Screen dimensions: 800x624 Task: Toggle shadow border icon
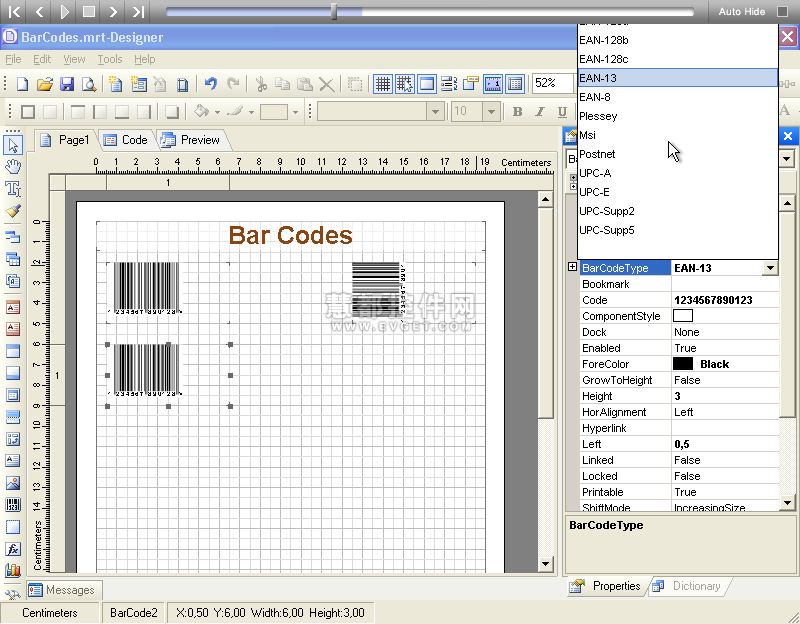[x=172, y=111]
